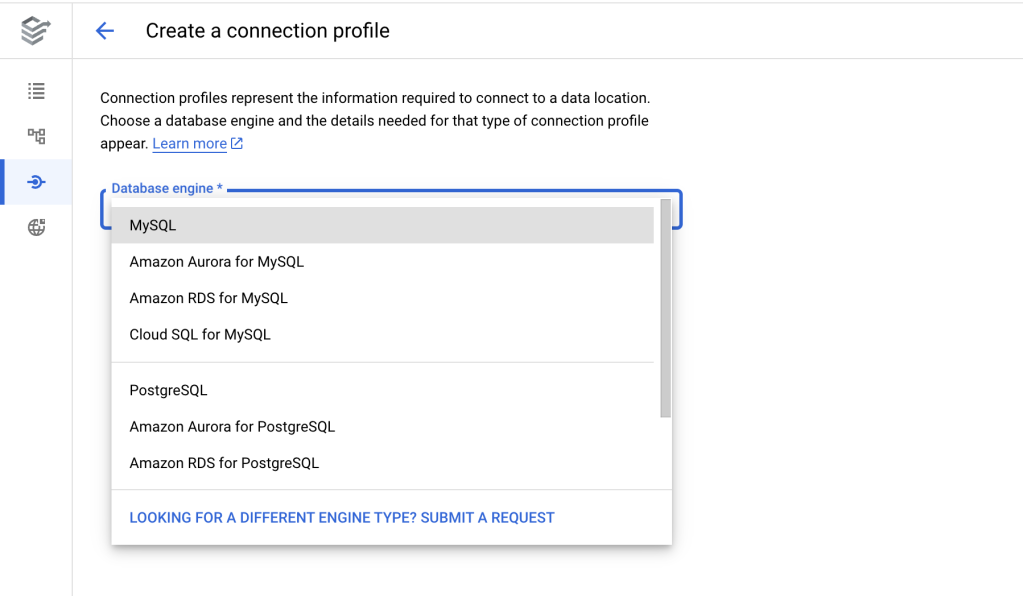This screenshot has height=596, width=1023.
Task: Choose PostgreSQL database engine
Action: click(168, 390)
